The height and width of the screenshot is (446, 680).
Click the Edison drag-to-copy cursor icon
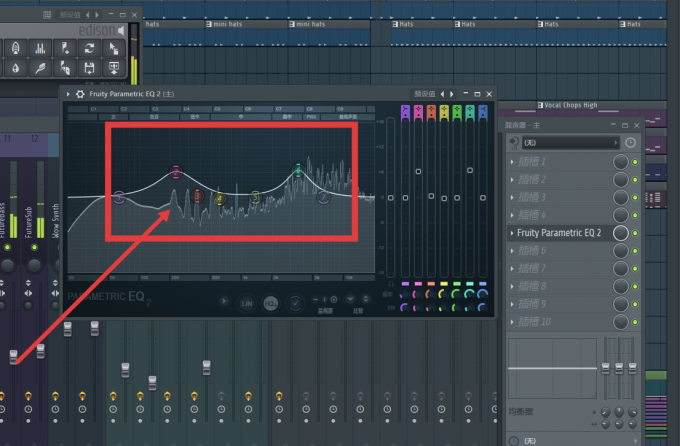114,48
